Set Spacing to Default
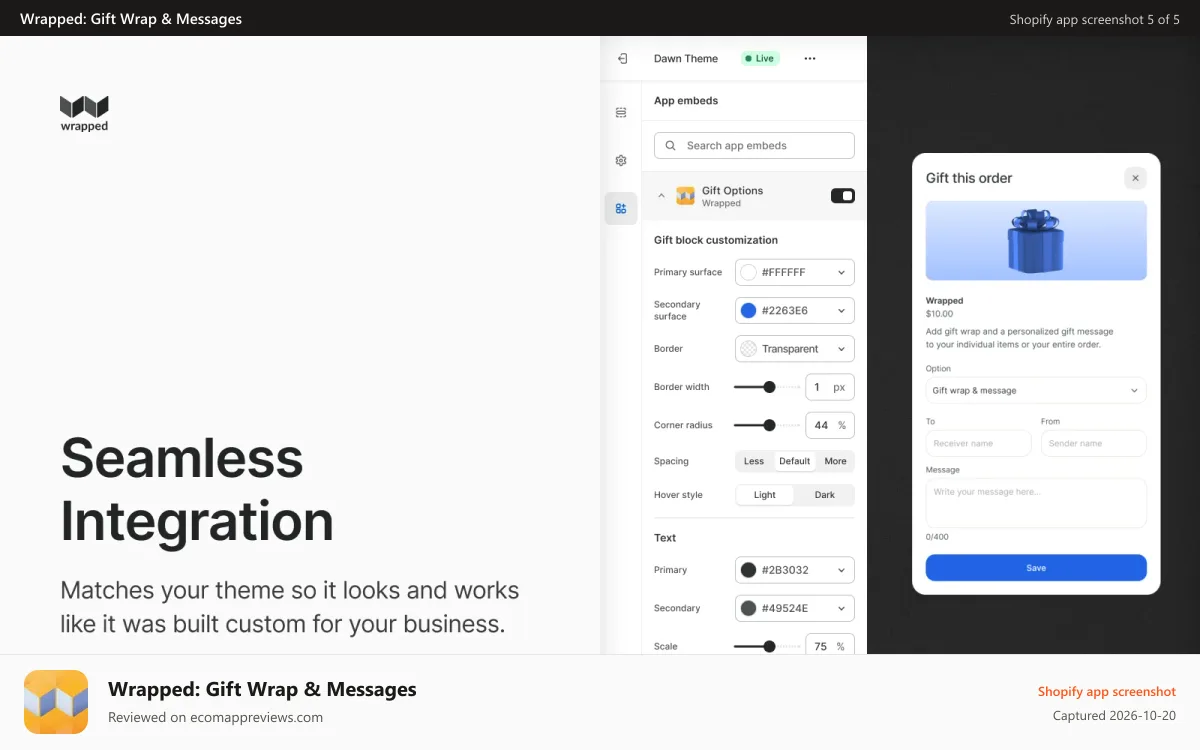This screenshot has width=1200, height=750. pos(795,462)
